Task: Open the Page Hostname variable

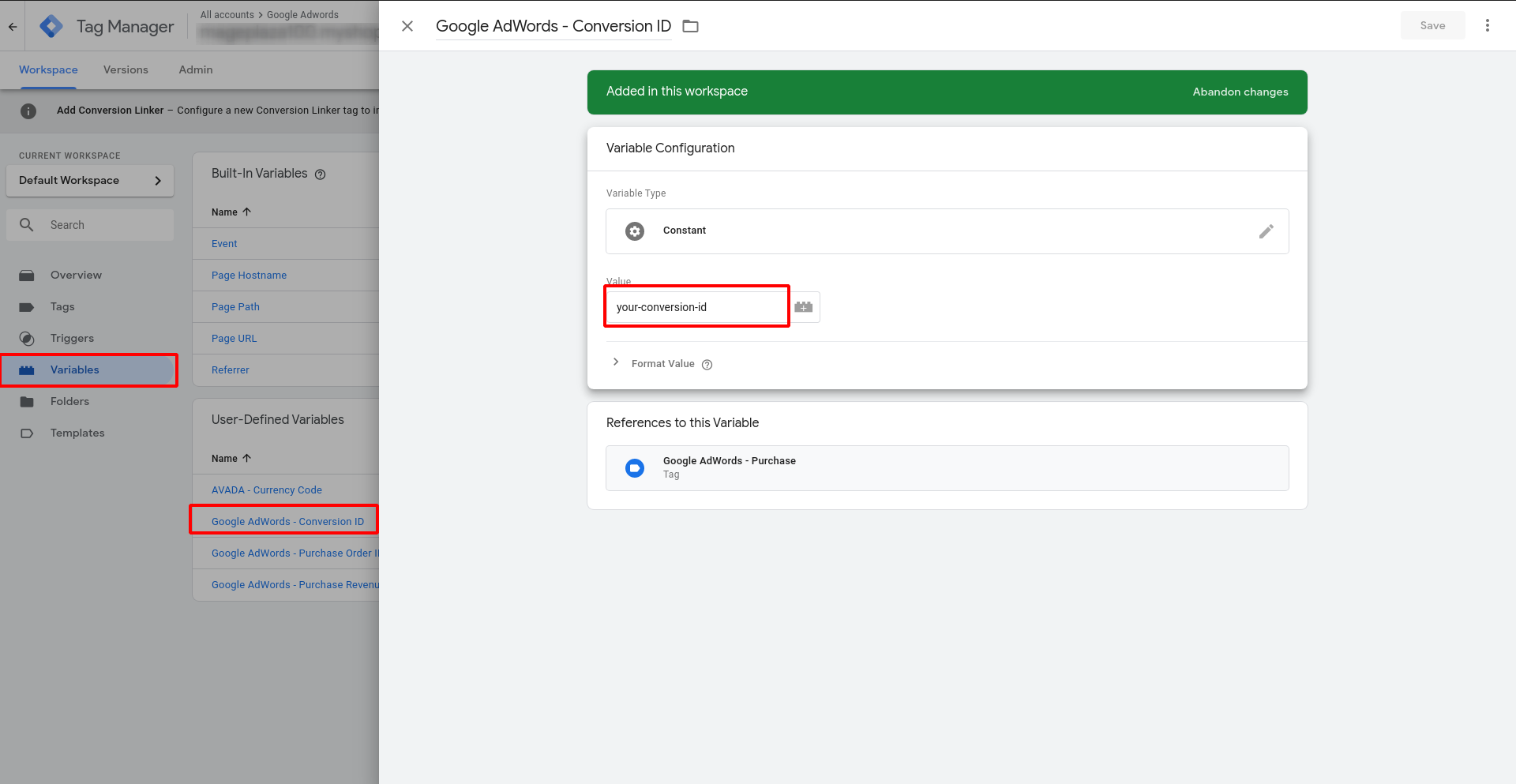Action: tap(249, 275)
